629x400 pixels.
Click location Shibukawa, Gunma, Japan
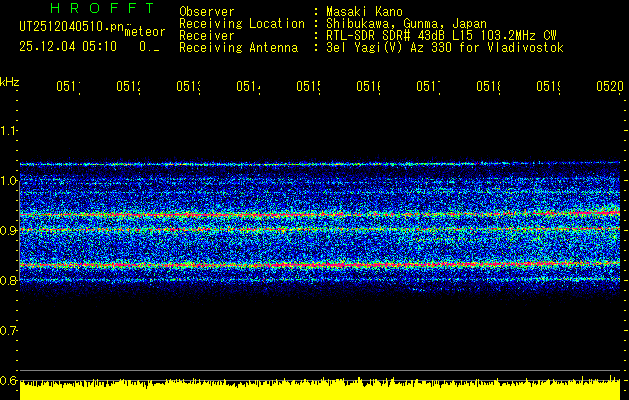click(406, 24)
